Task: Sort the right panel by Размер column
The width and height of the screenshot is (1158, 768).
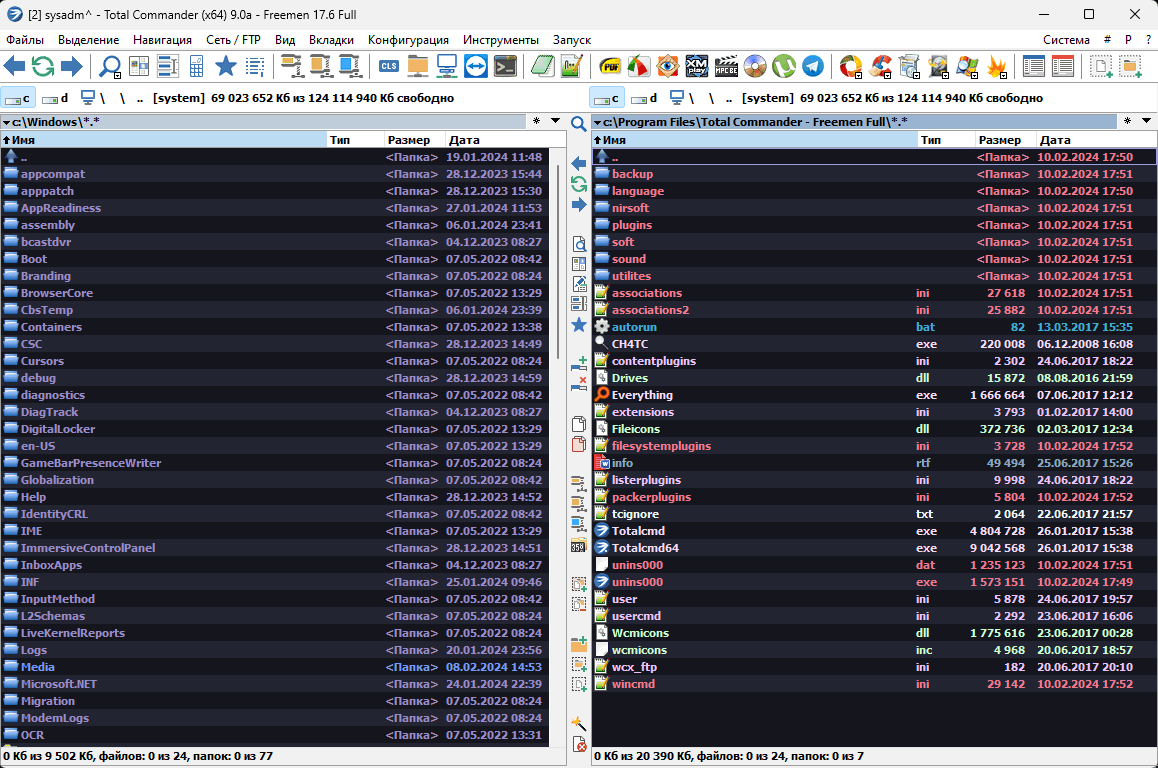Action: (1000, 140)
